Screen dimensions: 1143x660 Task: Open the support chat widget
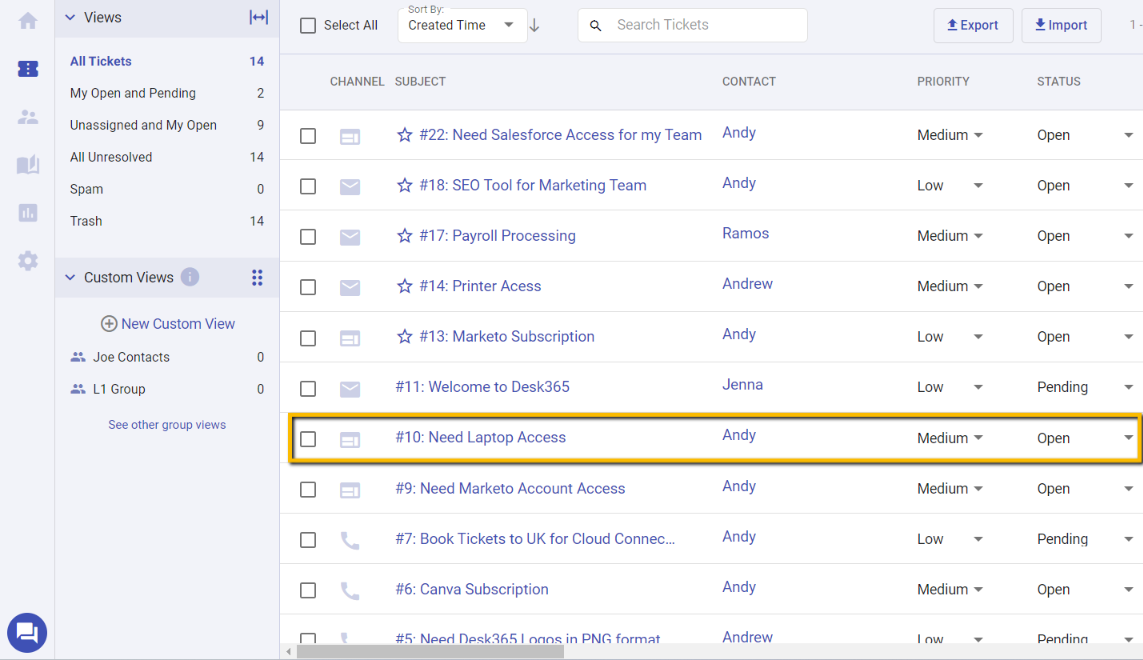[27, 633]
